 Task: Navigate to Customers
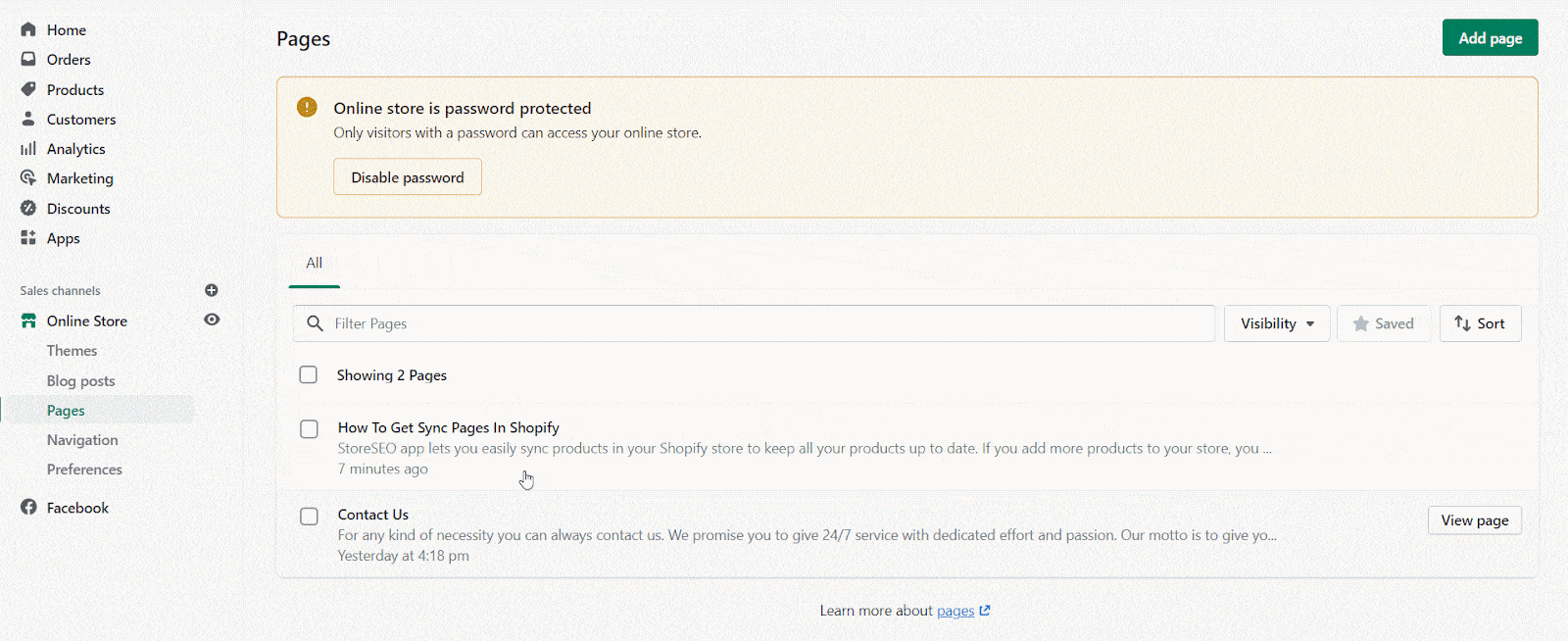(x=81, y=119)
